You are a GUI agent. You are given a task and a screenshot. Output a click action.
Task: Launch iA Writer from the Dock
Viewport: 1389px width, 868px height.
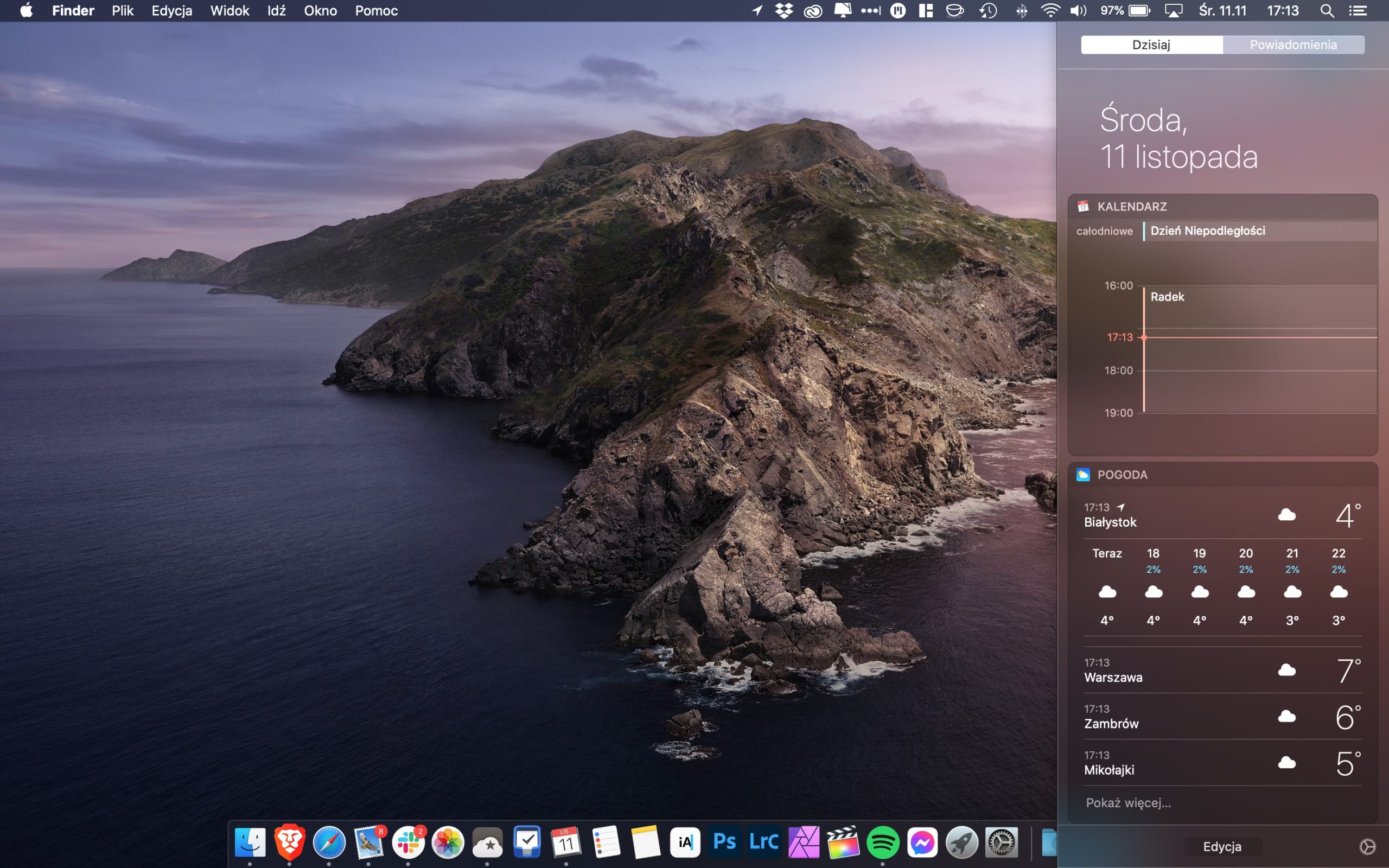[x=685, y=842]
